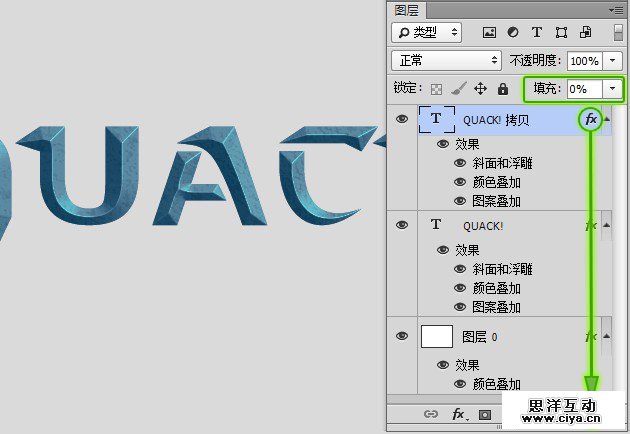Click 效果 label under 图层 0

pos(467,365)
